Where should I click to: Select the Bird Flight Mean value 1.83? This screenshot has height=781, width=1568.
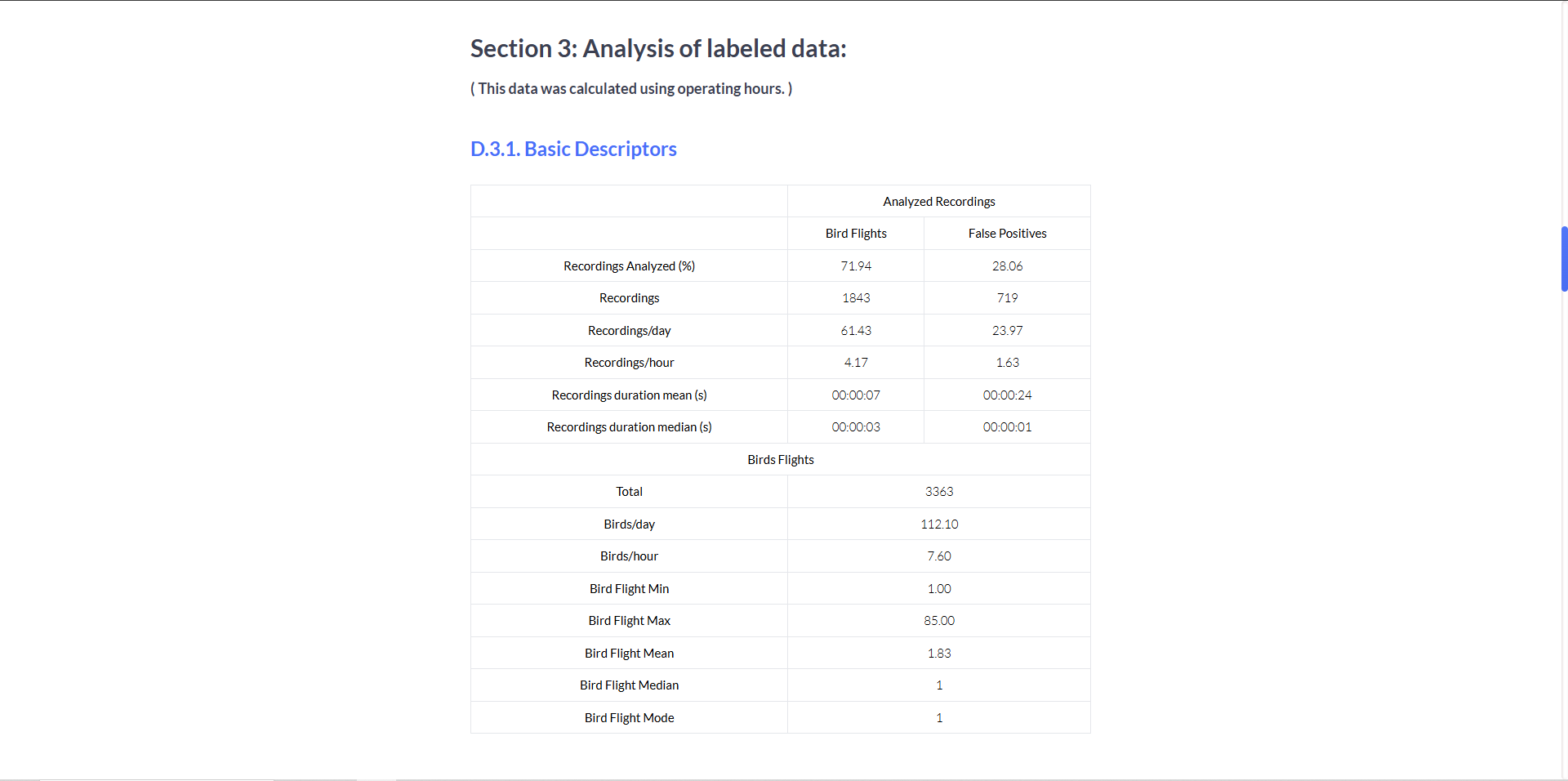click(x=938, y=654)
